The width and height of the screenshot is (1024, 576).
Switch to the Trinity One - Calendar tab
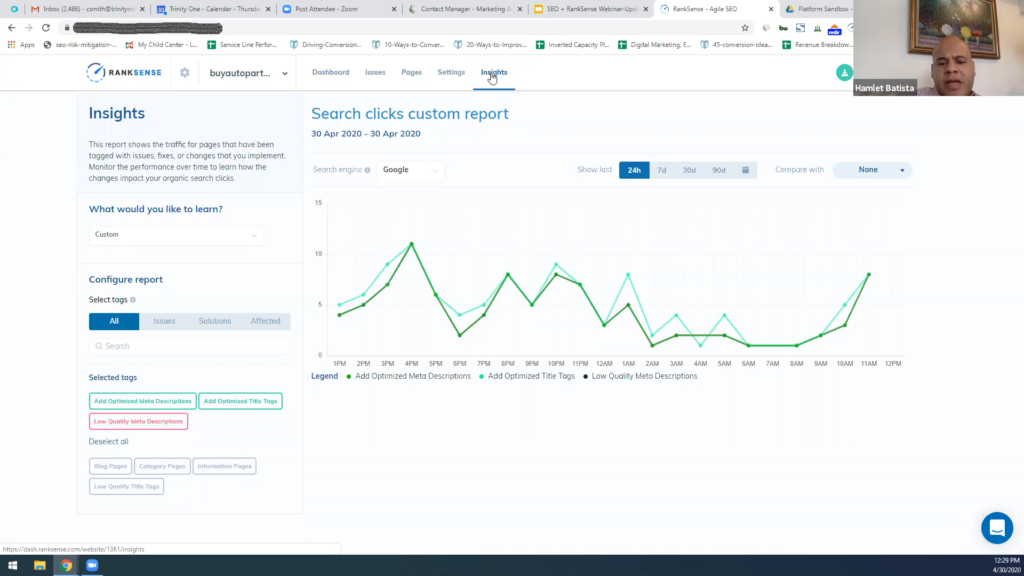(x=214, y=9)
